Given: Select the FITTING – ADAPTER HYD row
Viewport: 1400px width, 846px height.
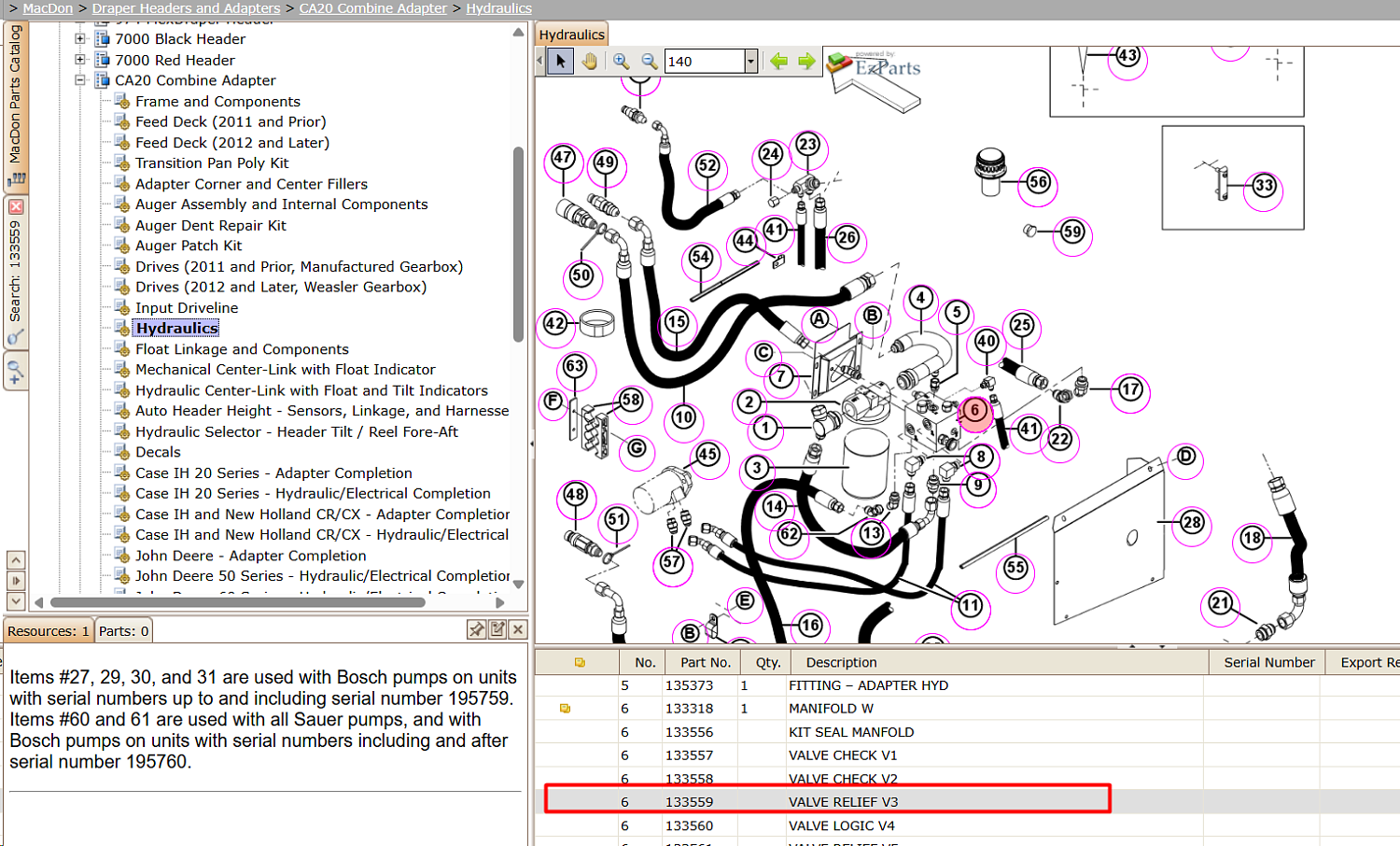Looking at the screenshot, I should 967,685.
